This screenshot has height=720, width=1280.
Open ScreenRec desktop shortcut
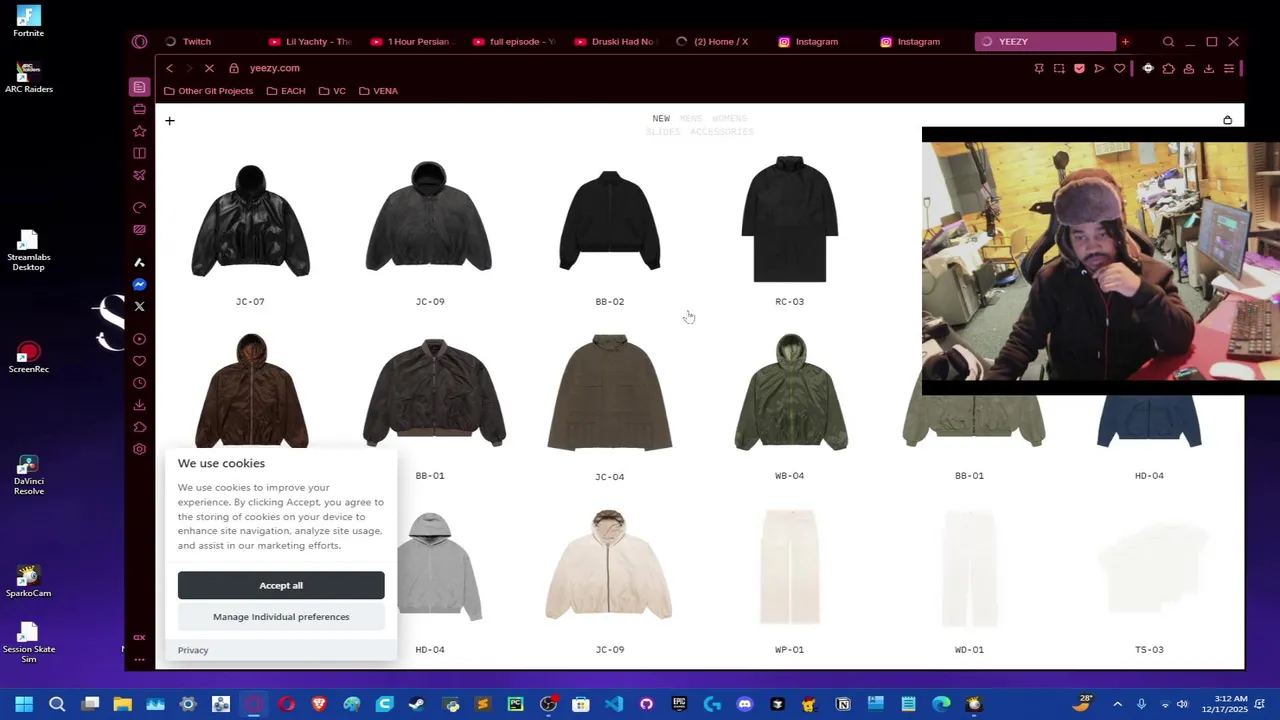(x=28, y=358)
